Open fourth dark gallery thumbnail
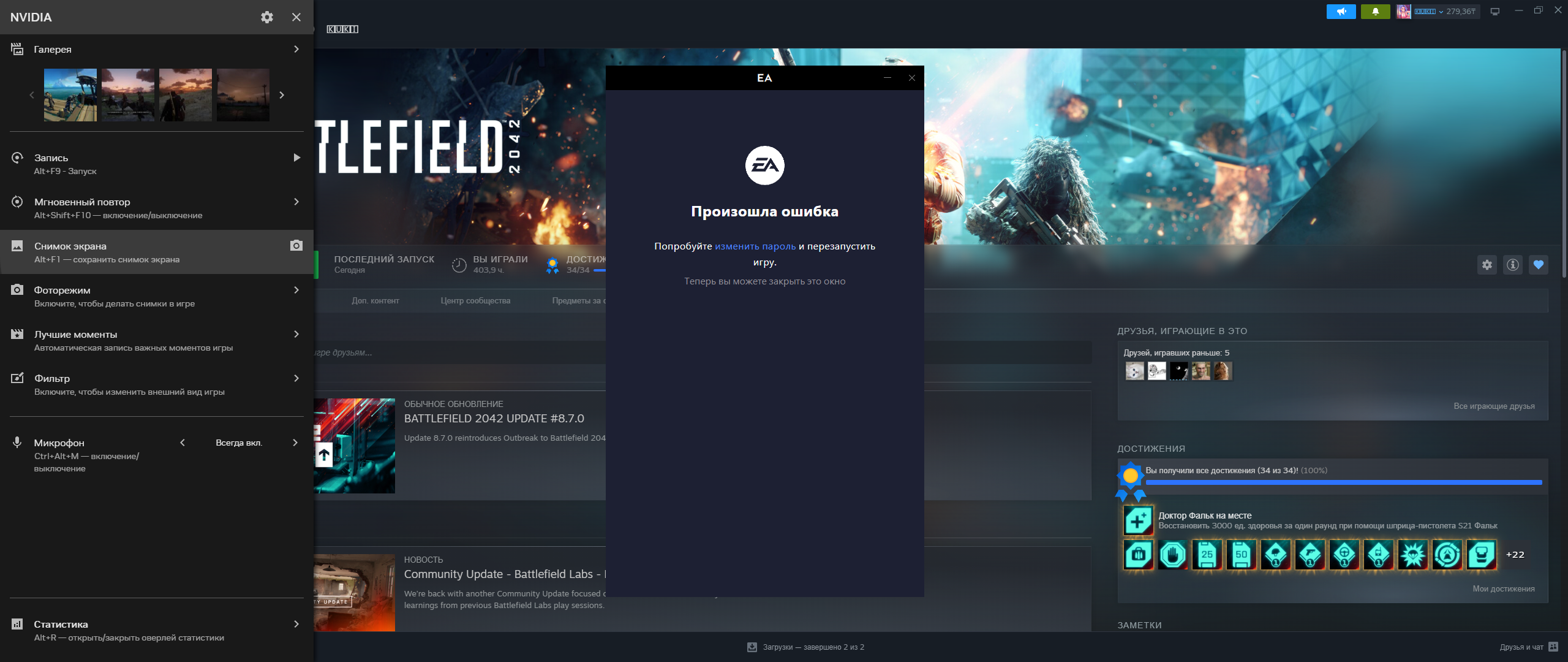This screenshot has width=1568, height=662. (243, 95)
